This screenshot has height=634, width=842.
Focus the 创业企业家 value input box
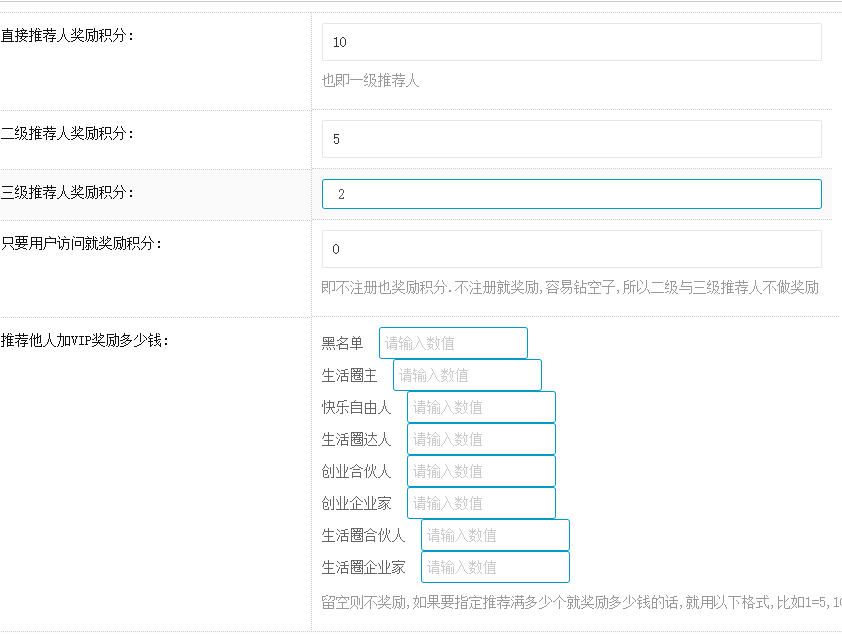coord(481,503)
